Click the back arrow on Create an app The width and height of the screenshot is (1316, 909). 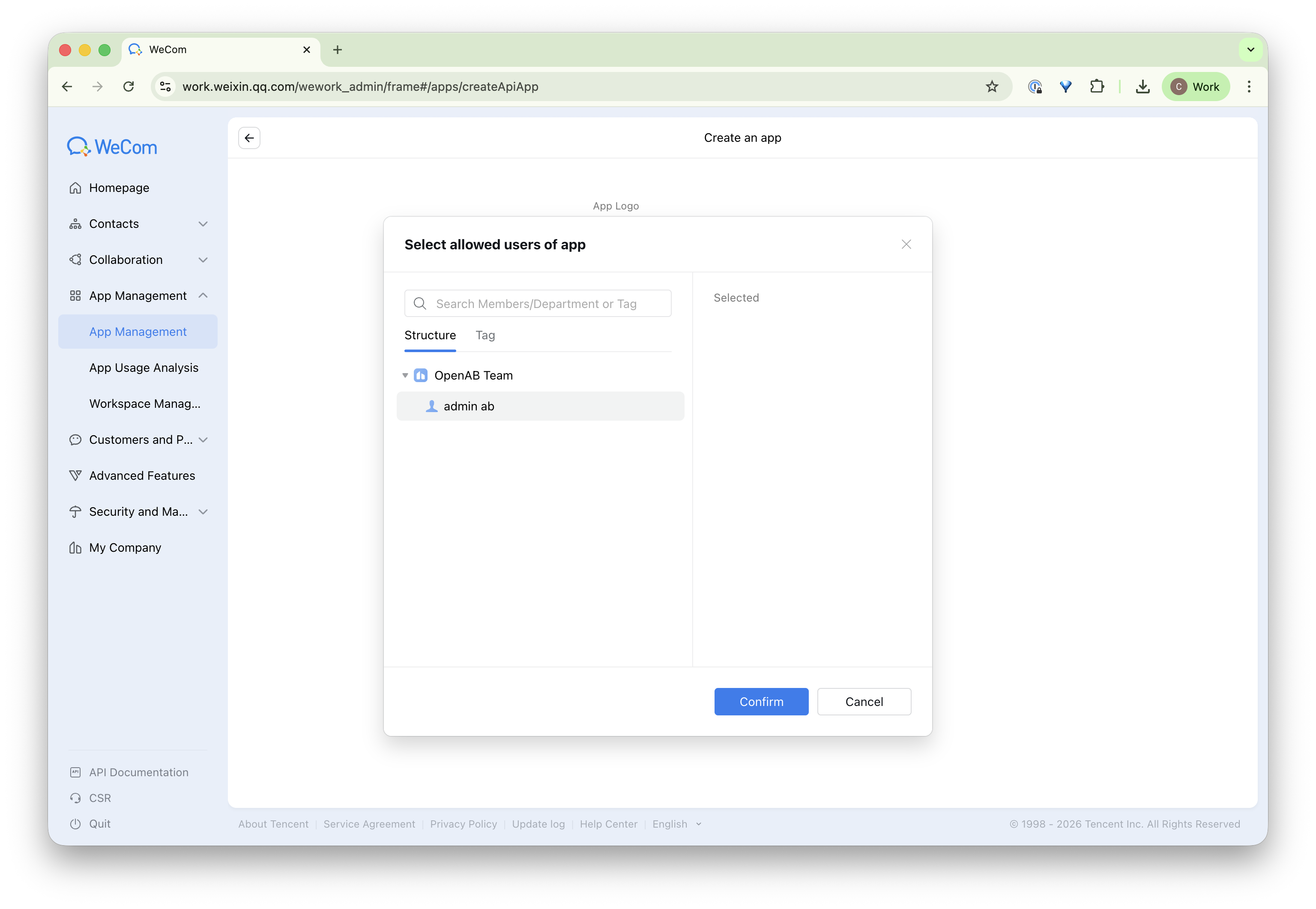(249, 138)
